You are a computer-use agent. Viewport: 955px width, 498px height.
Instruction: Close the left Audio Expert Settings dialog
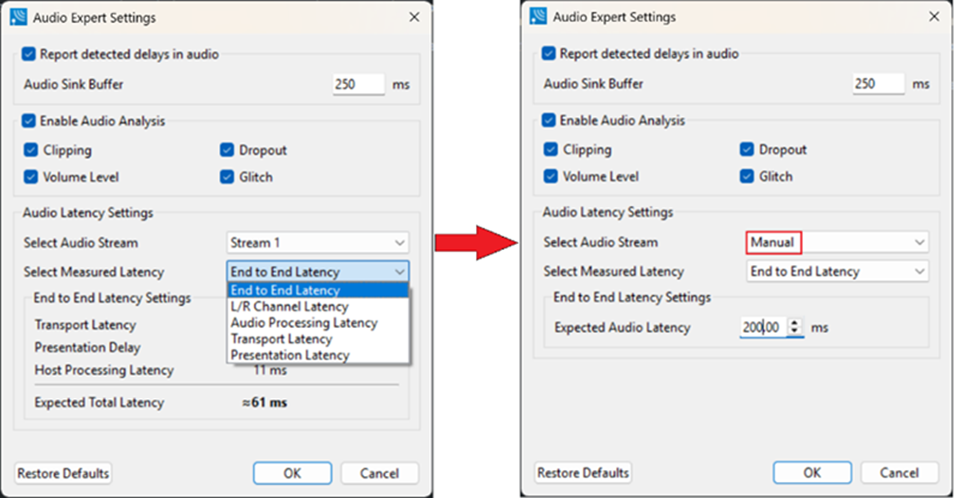pos(414,17)
